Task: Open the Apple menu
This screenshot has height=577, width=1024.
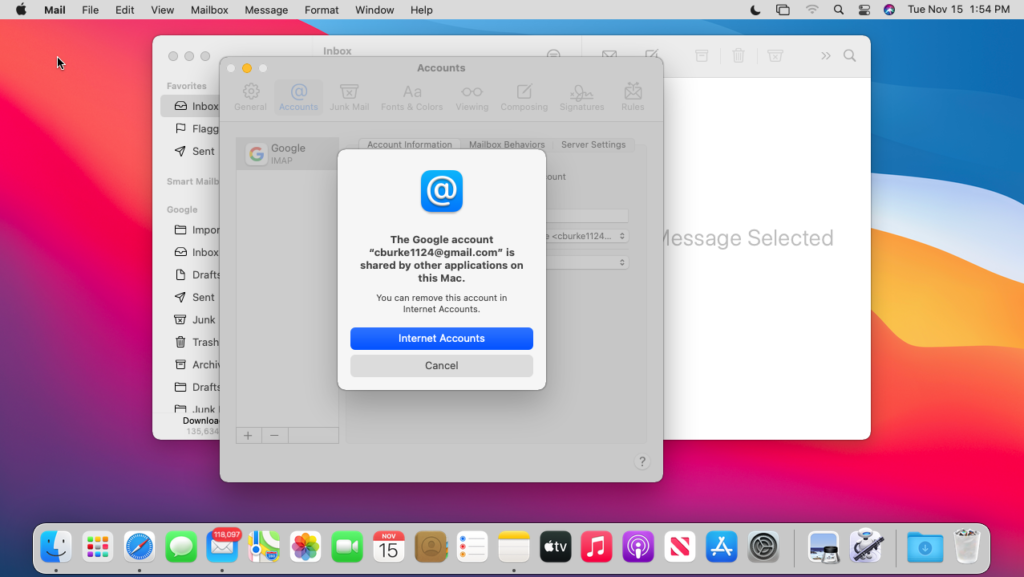Action: pos(21,10)
